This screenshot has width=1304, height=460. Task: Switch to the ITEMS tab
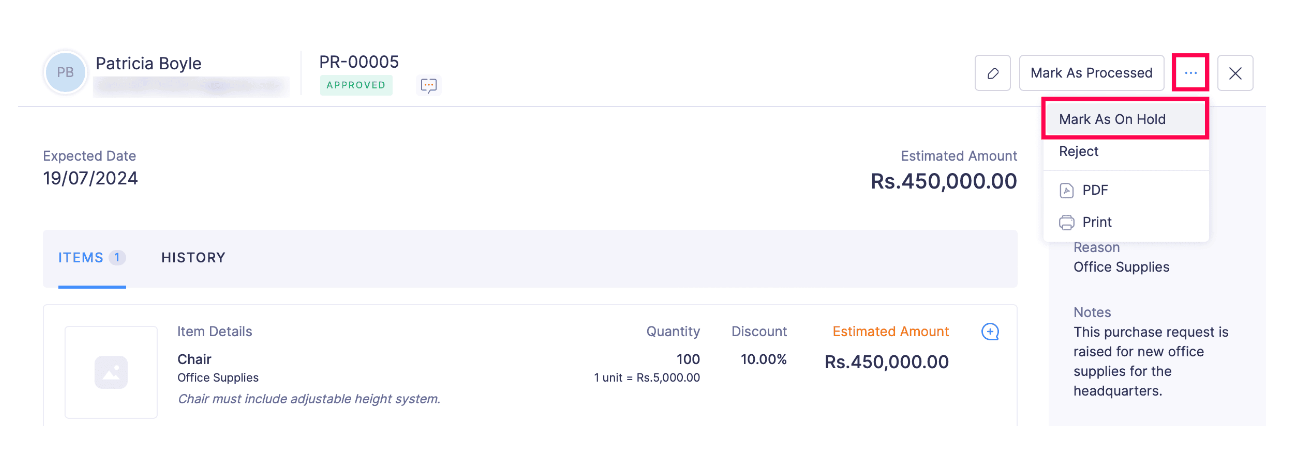click(x=91, y=258)
